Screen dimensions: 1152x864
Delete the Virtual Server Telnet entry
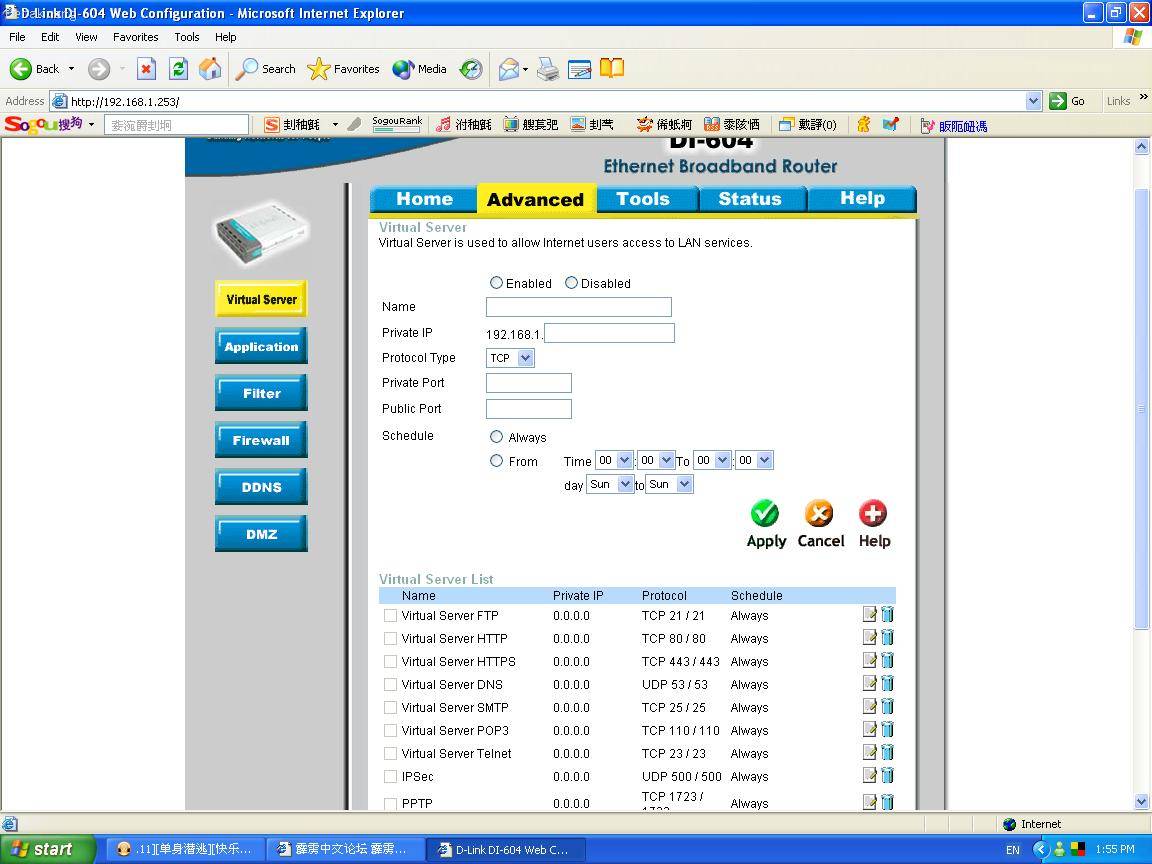click(888, 752)
